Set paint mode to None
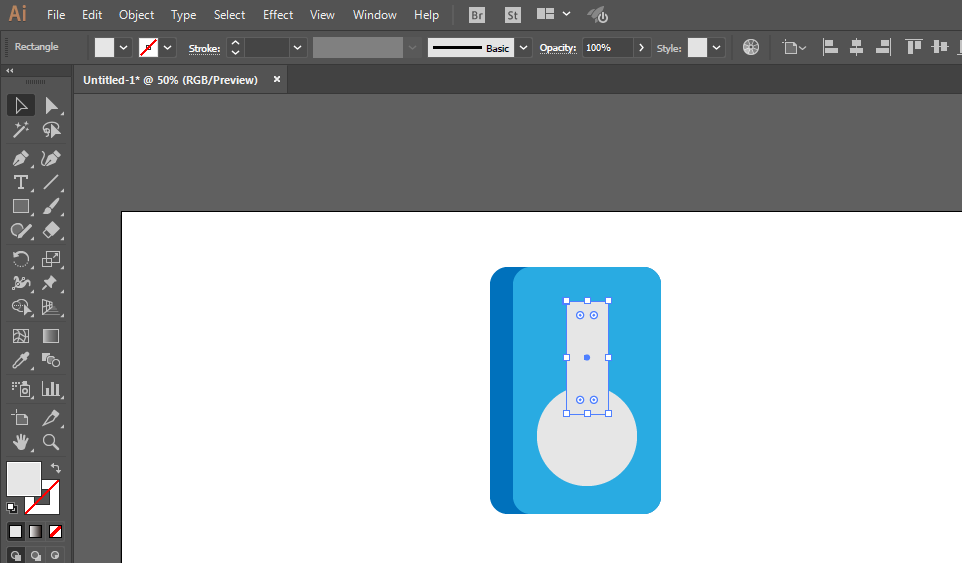This screenshot has width=962, height=563. click(x=55, y=532)
